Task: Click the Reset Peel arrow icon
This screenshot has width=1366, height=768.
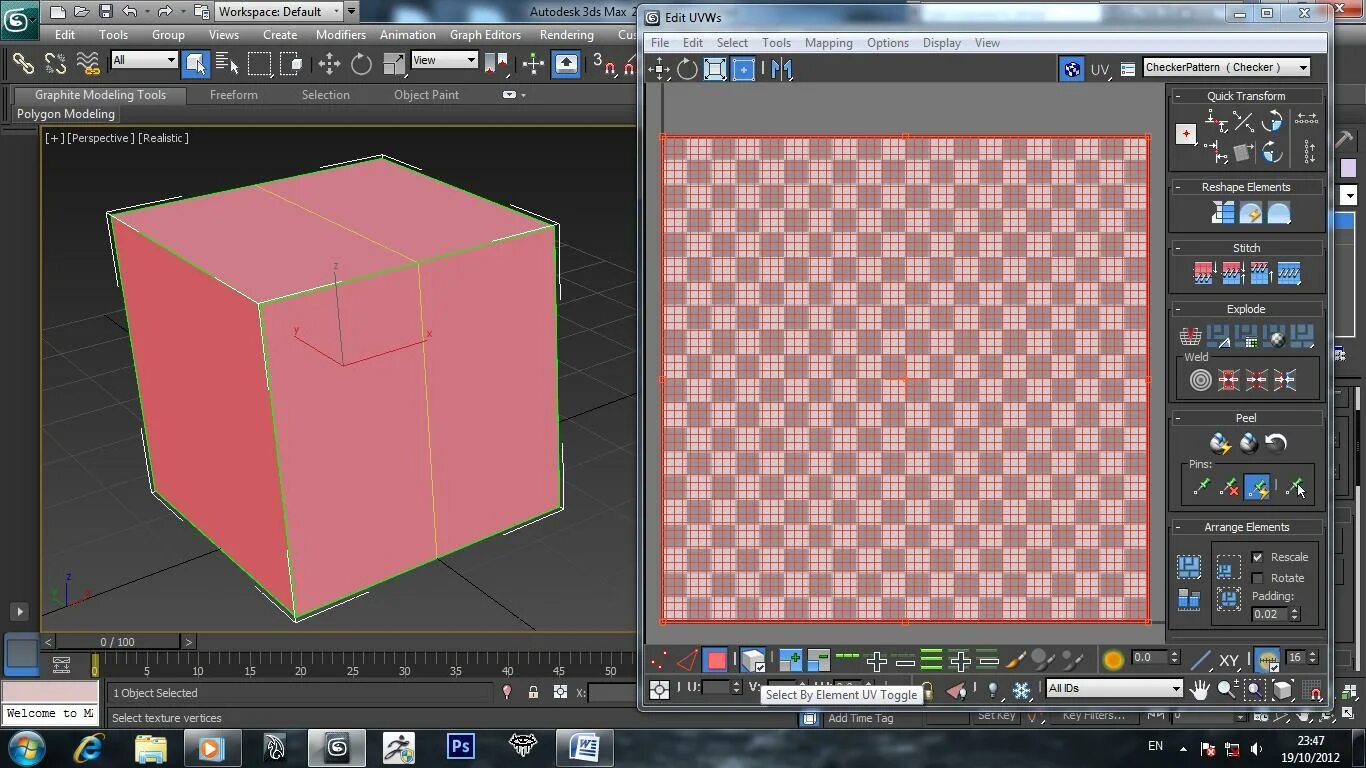Action: tap(1276, 443)
